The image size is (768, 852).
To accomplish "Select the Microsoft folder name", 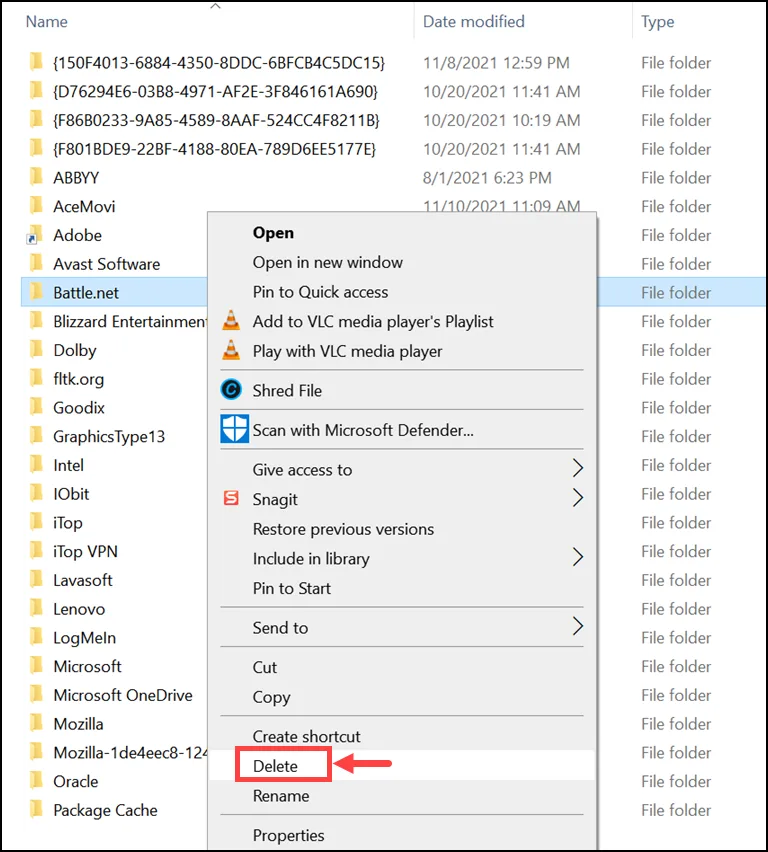I will coord(87,666).
